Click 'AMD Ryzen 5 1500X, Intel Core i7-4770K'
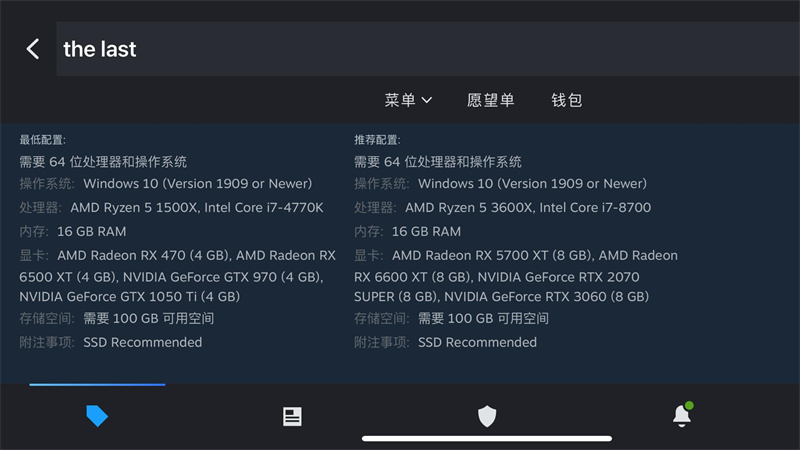This screenshot has width=800, height=450. pyautogui.click(x=196, y=208)
